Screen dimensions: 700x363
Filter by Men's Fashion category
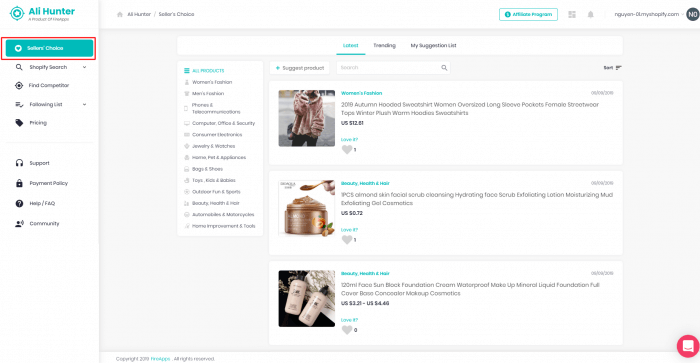(204, 93)
